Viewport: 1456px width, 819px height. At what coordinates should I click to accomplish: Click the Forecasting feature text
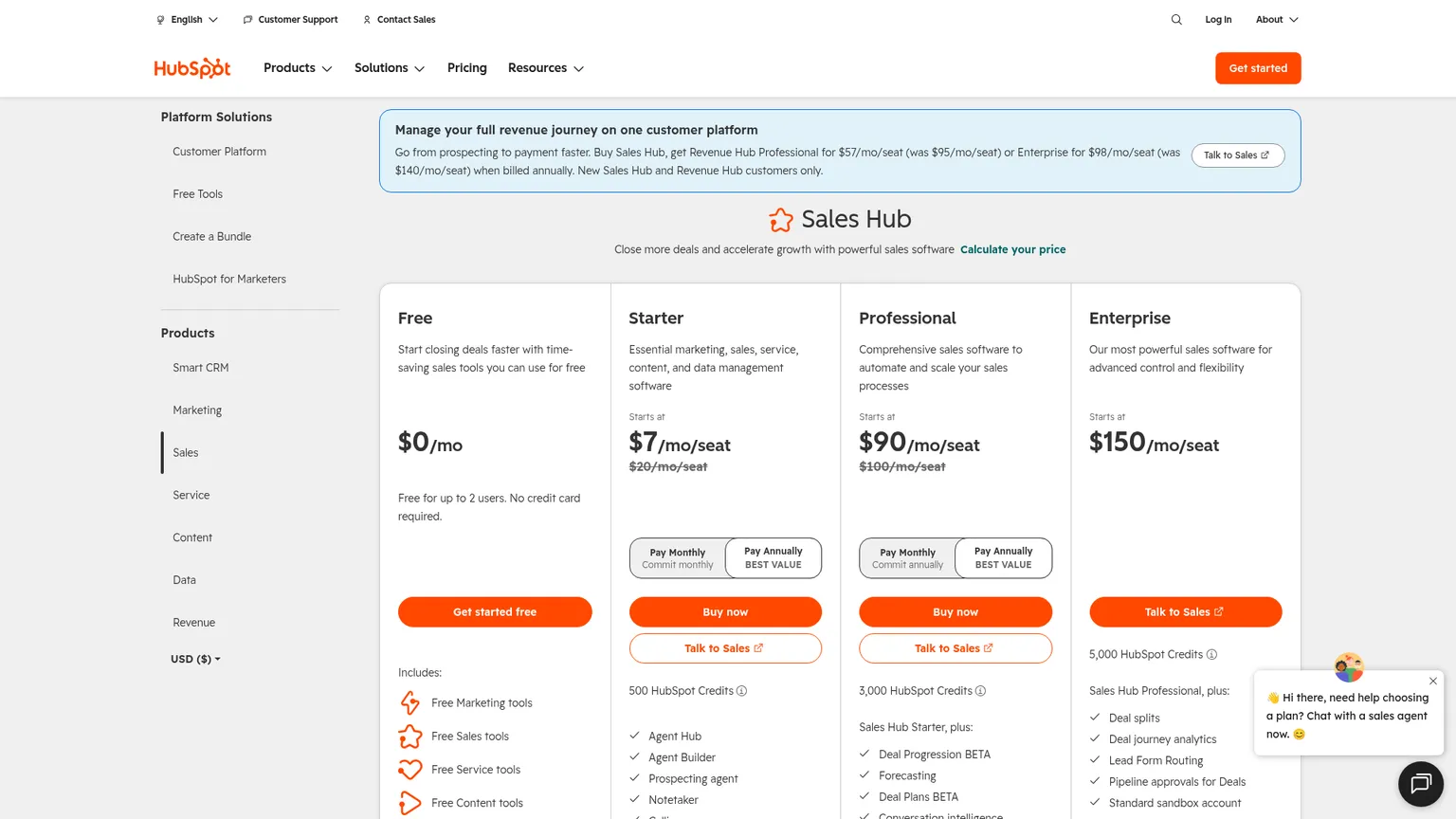coord(907,776)
